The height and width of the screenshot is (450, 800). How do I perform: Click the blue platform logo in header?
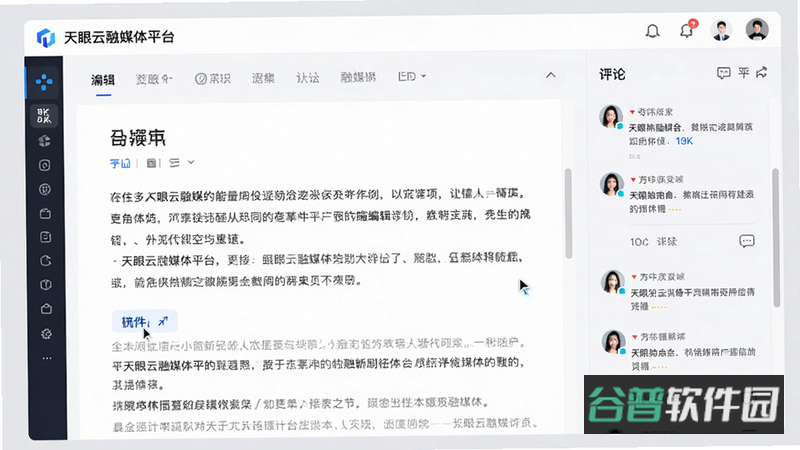point(46,37)
